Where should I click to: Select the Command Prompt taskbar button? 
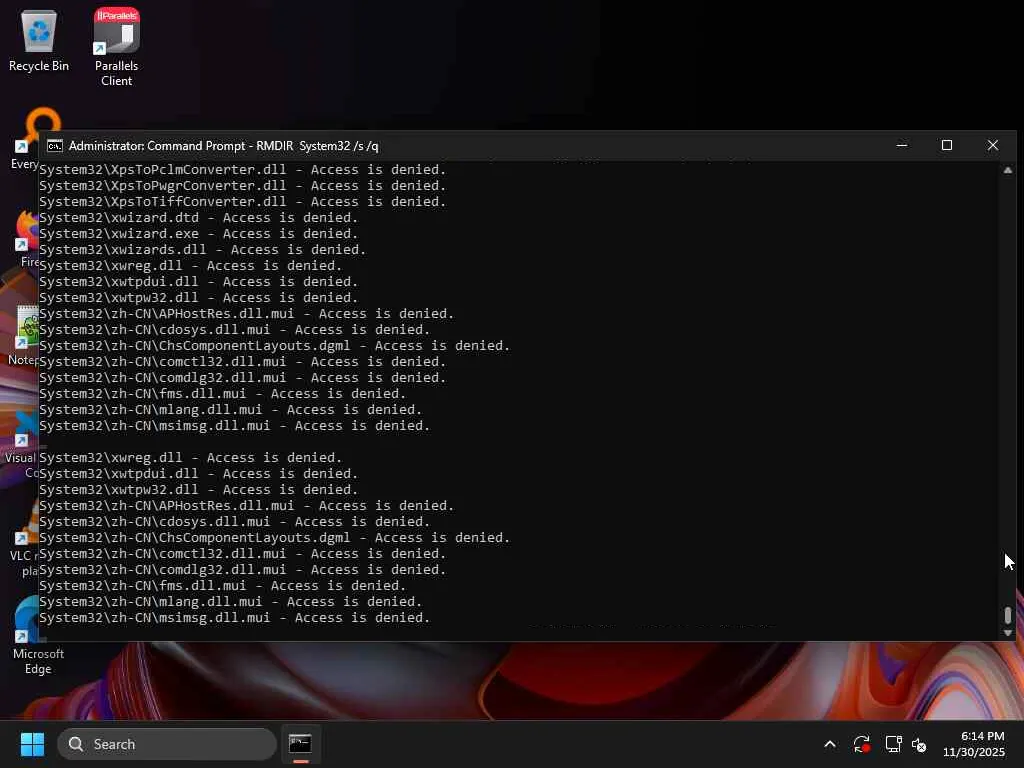pyautogui.click(x=300, y=744)
